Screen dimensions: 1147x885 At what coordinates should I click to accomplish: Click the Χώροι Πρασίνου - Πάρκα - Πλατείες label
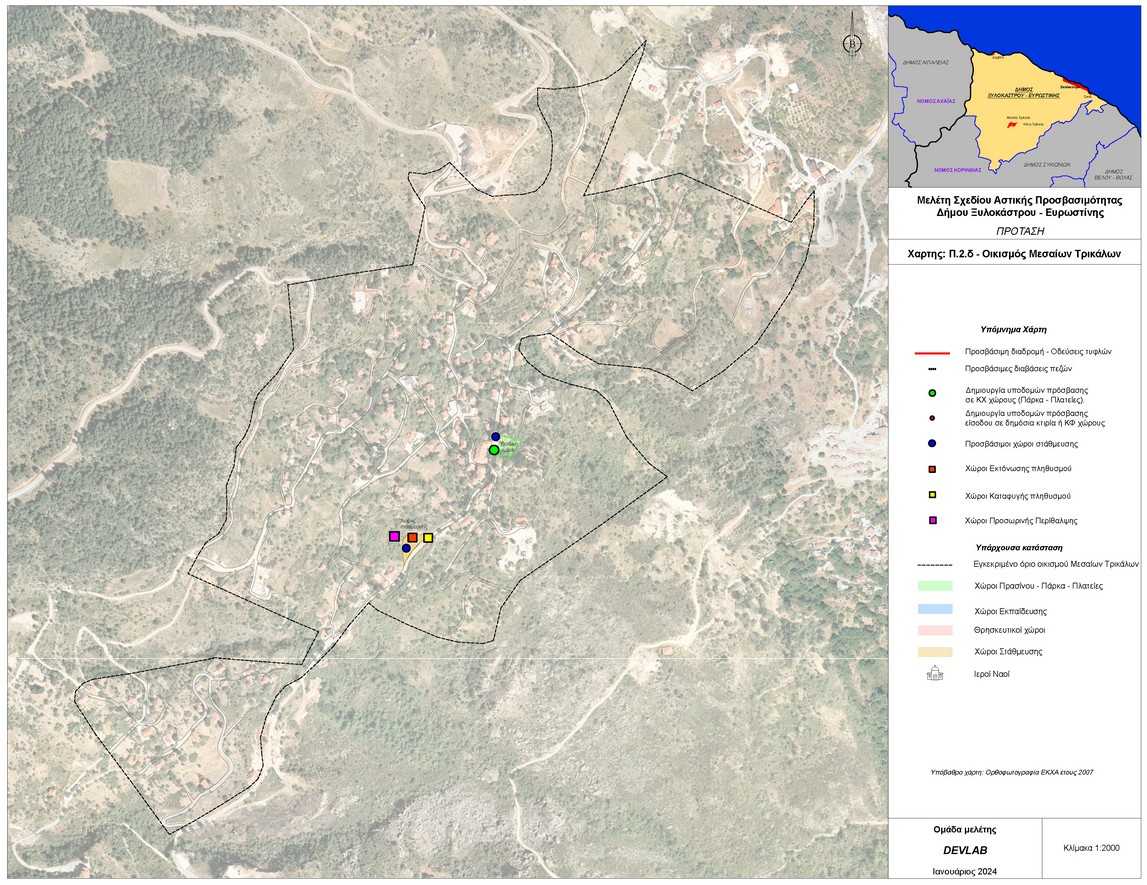[x=1038, y=586]
